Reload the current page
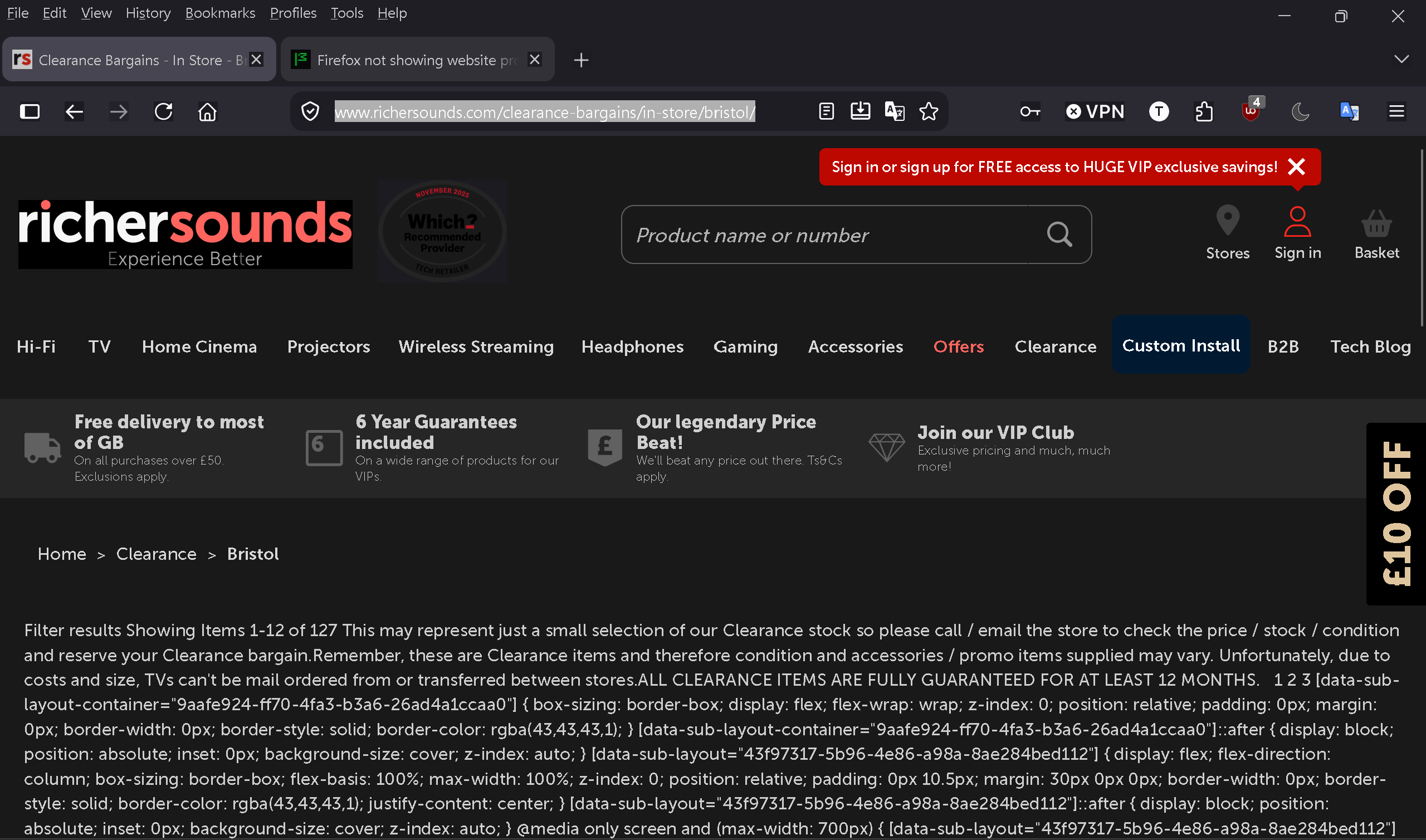 tap(164, 111)
